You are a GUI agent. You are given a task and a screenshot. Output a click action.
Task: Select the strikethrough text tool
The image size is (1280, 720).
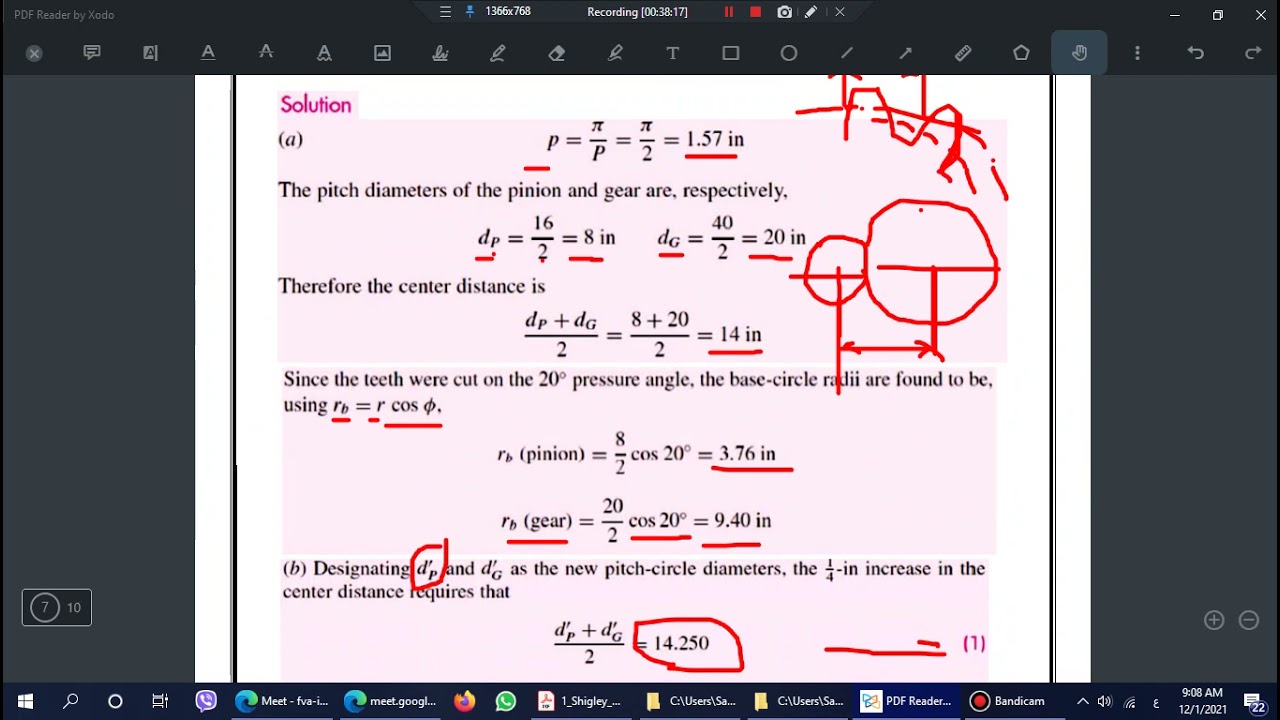click(266, 53)
